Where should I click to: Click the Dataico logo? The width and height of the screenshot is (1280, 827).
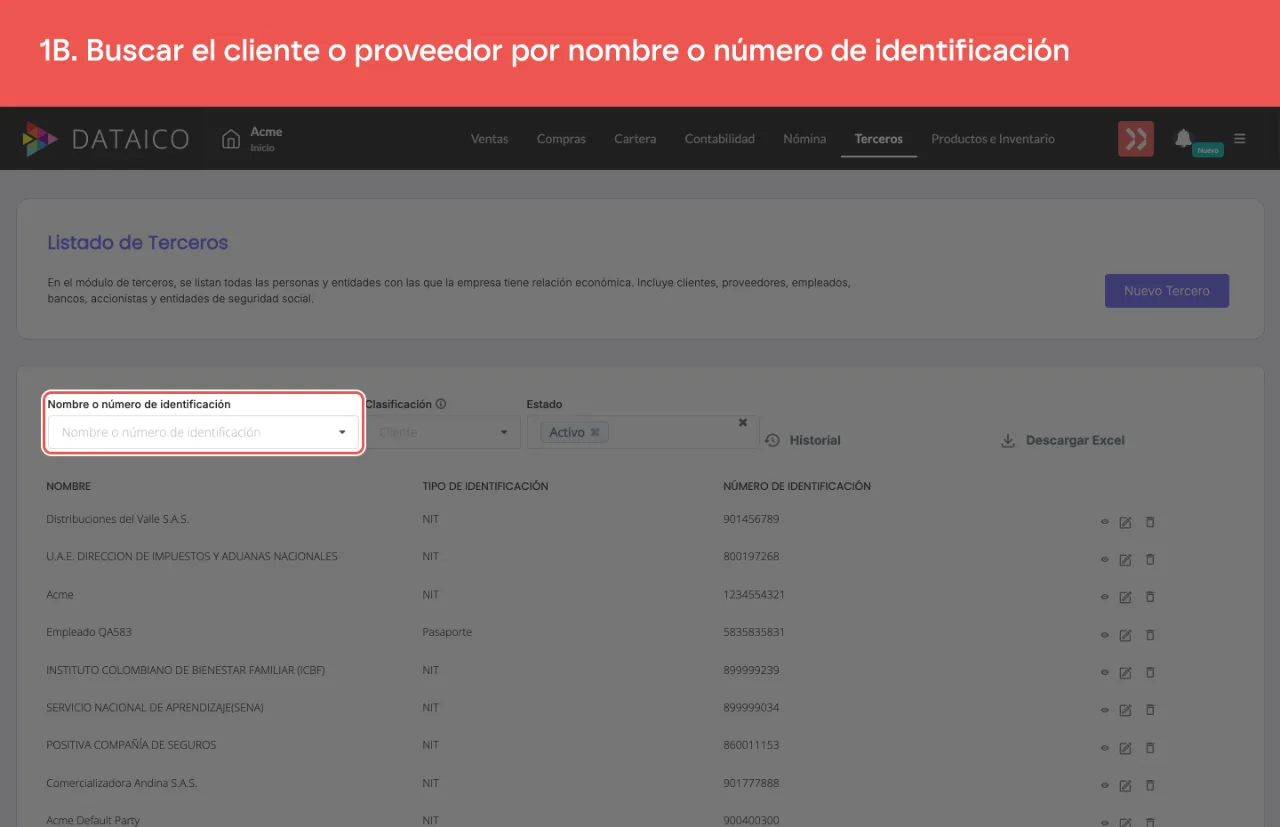[x=105, y=139]
